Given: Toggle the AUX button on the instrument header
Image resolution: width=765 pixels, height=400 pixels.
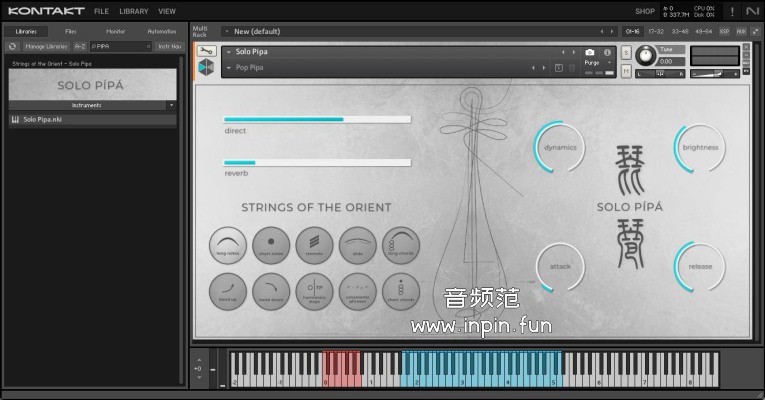Looking at the screenshot, I should tap(746, 63).
